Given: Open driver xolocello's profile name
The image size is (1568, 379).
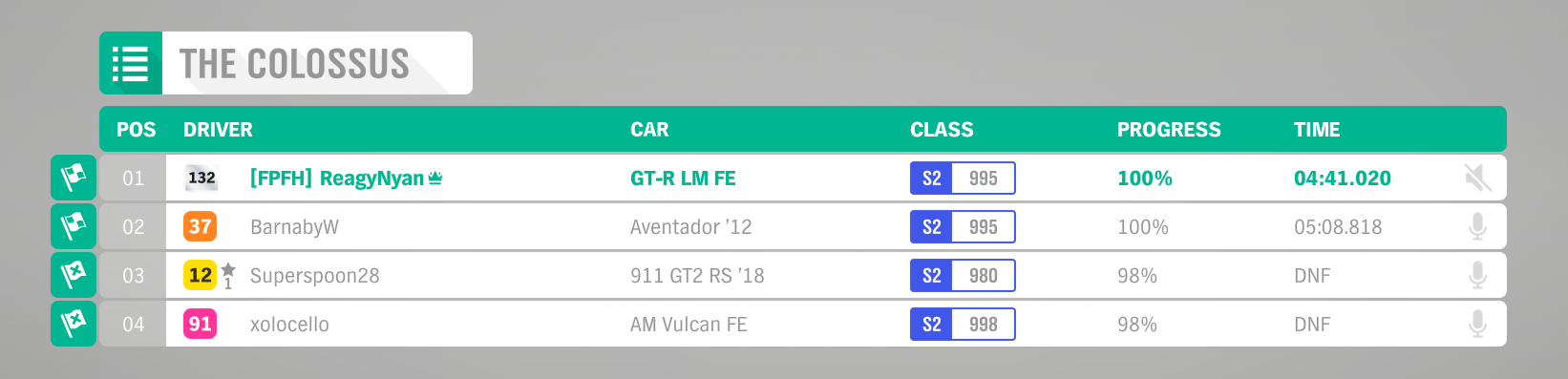Looking at the screenshot, I should [x=289, y=325].
